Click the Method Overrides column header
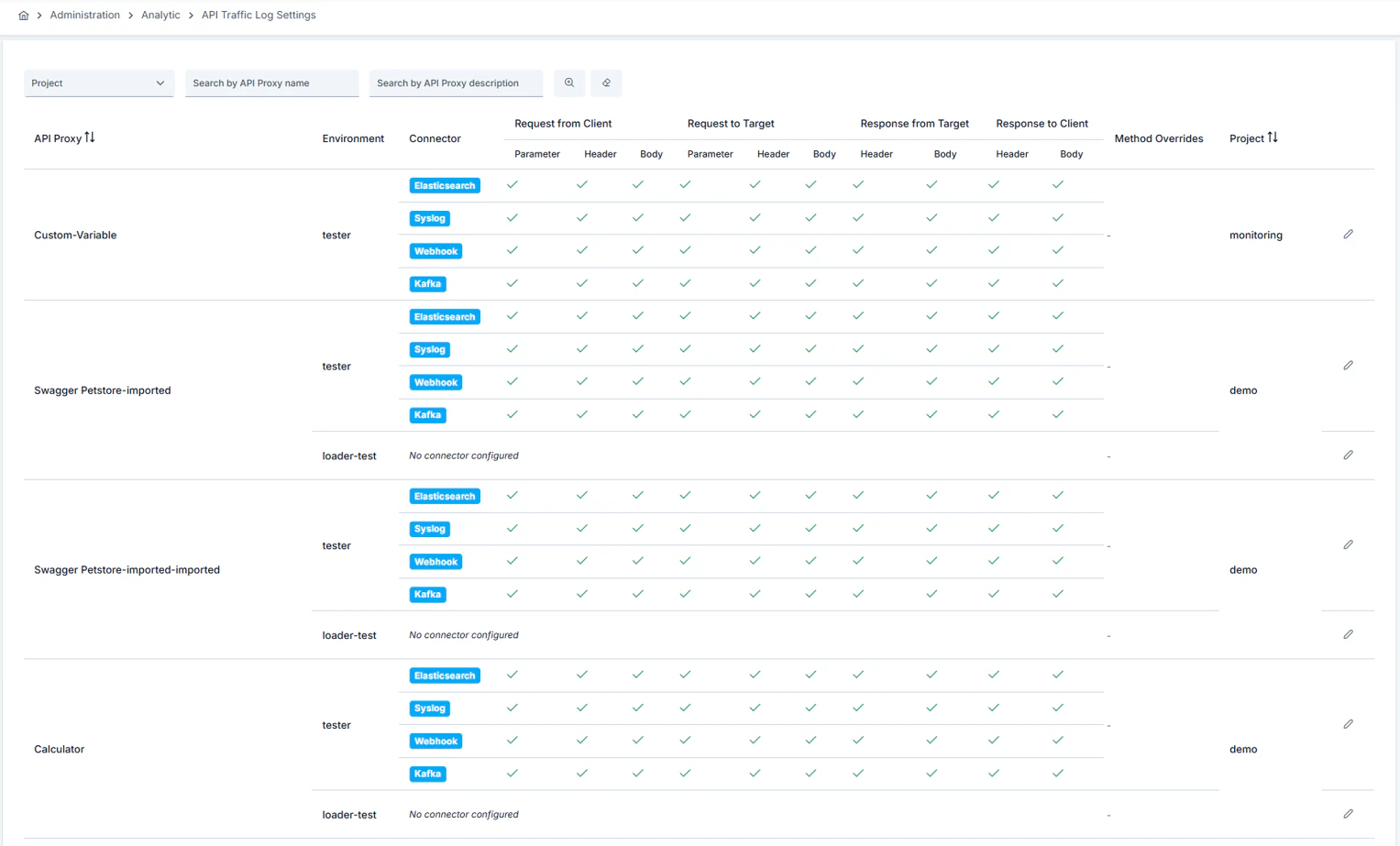 pyautogui.click(x=1159, y=139)
